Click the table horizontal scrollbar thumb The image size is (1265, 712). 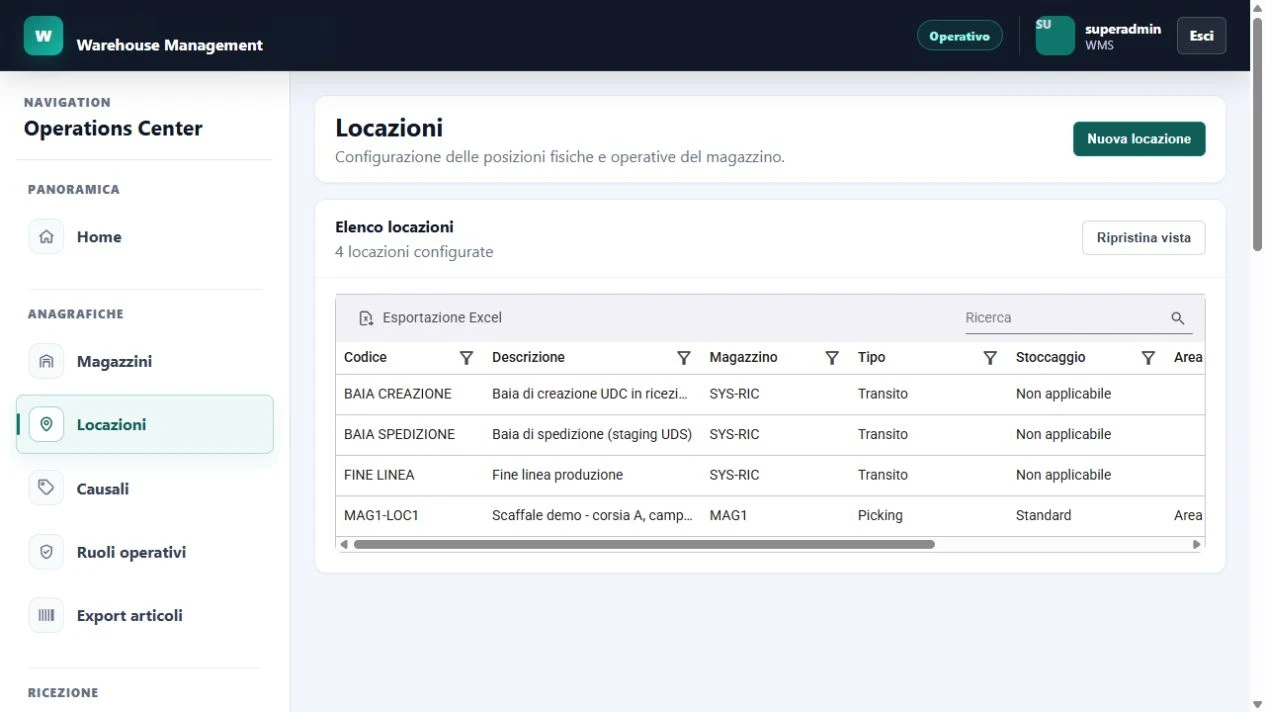644,545
